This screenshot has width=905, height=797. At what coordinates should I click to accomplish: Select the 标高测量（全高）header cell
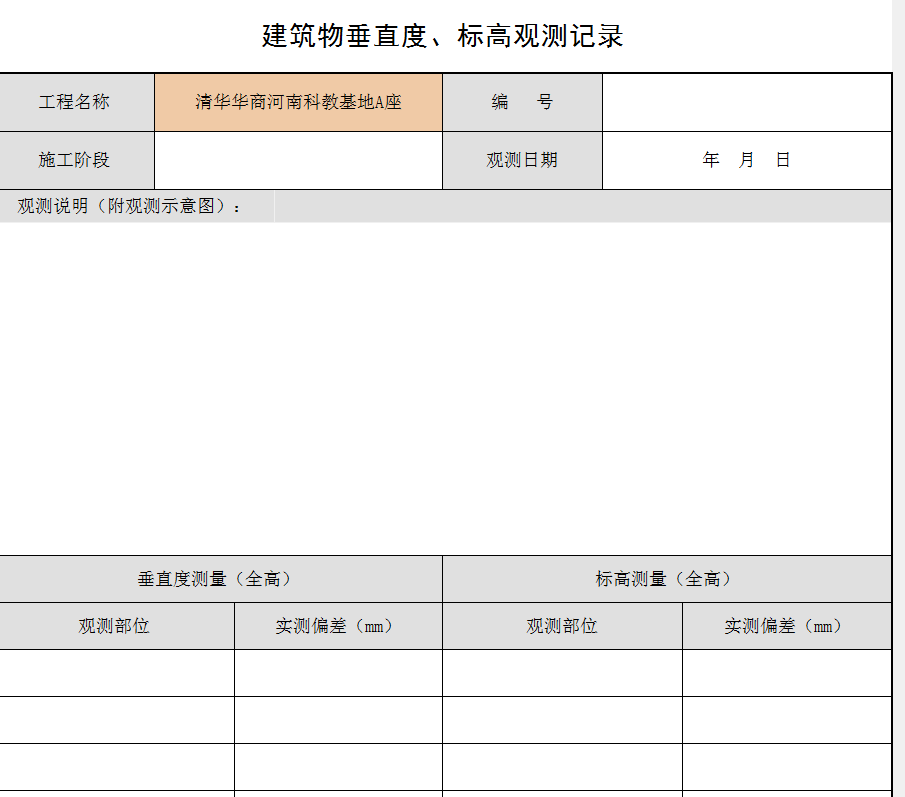pos(666,579)
